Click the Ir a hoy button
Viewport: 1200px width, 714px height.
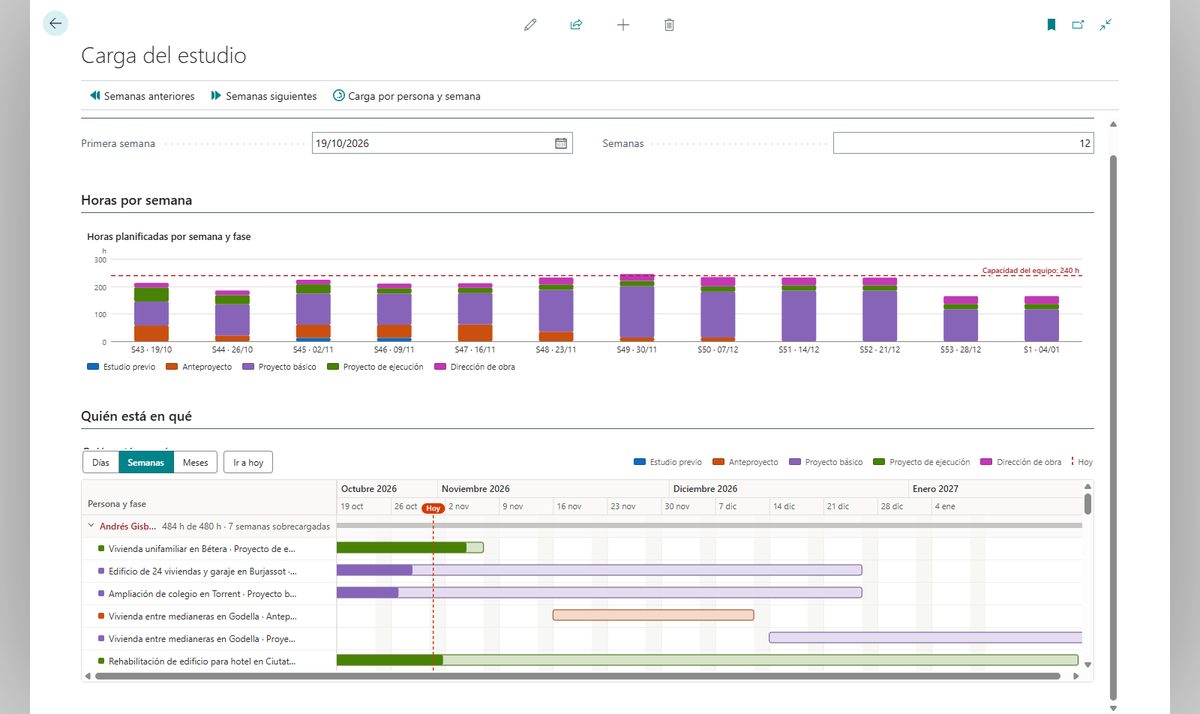[248, 462]
